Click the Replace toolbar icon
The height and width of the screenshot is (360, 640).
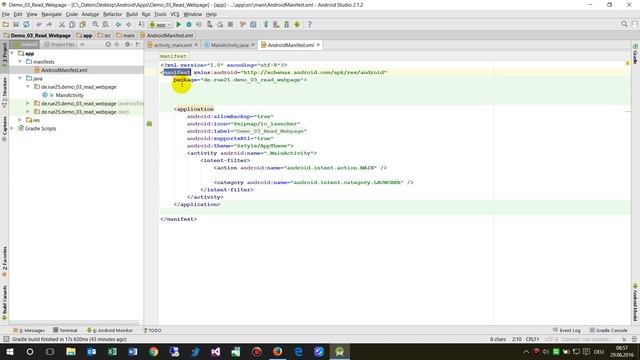coord(105,24)
